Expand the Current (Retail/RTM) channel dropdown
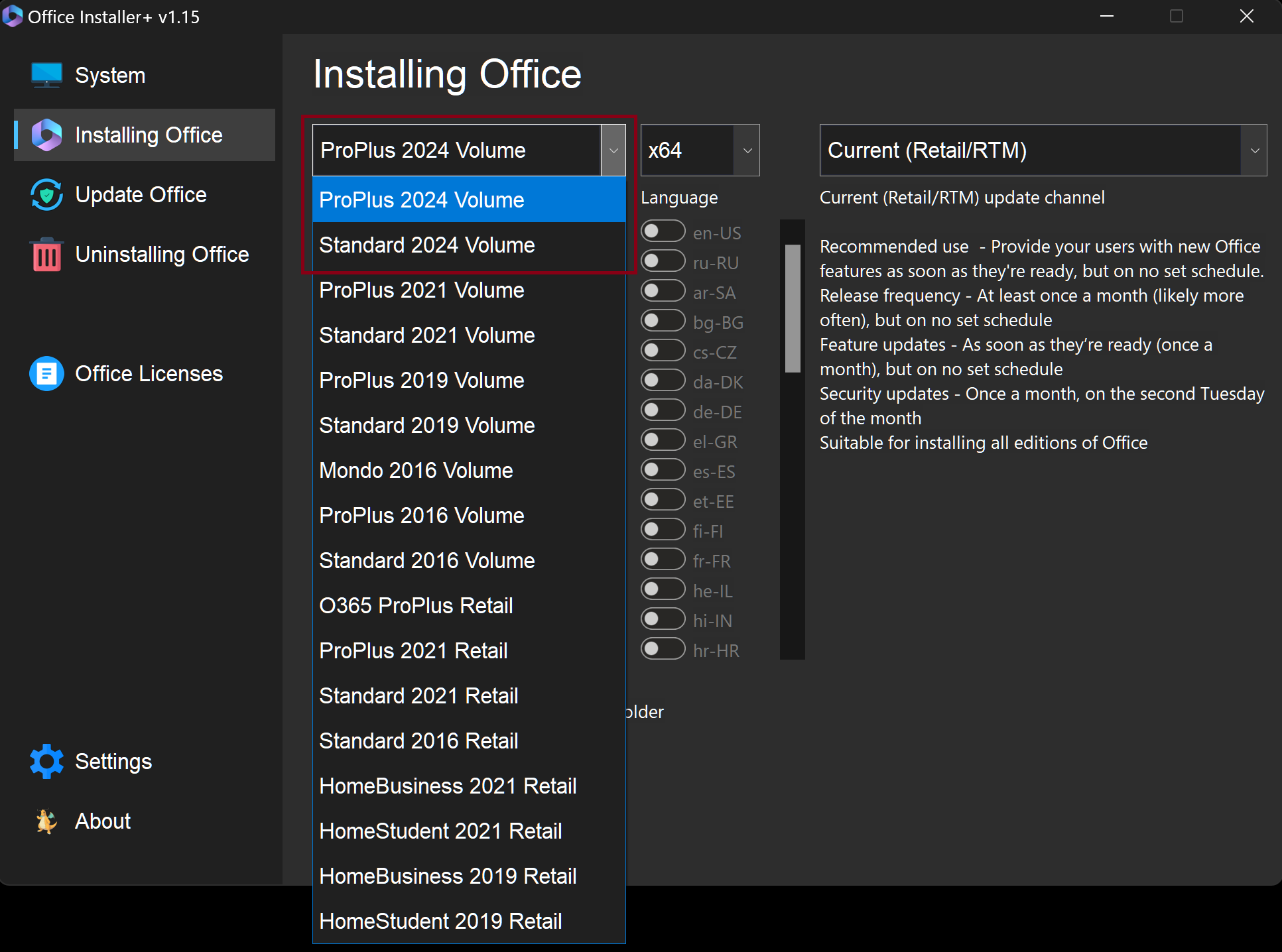The width and height of the screenshot is (1282, 952). 1043,150
